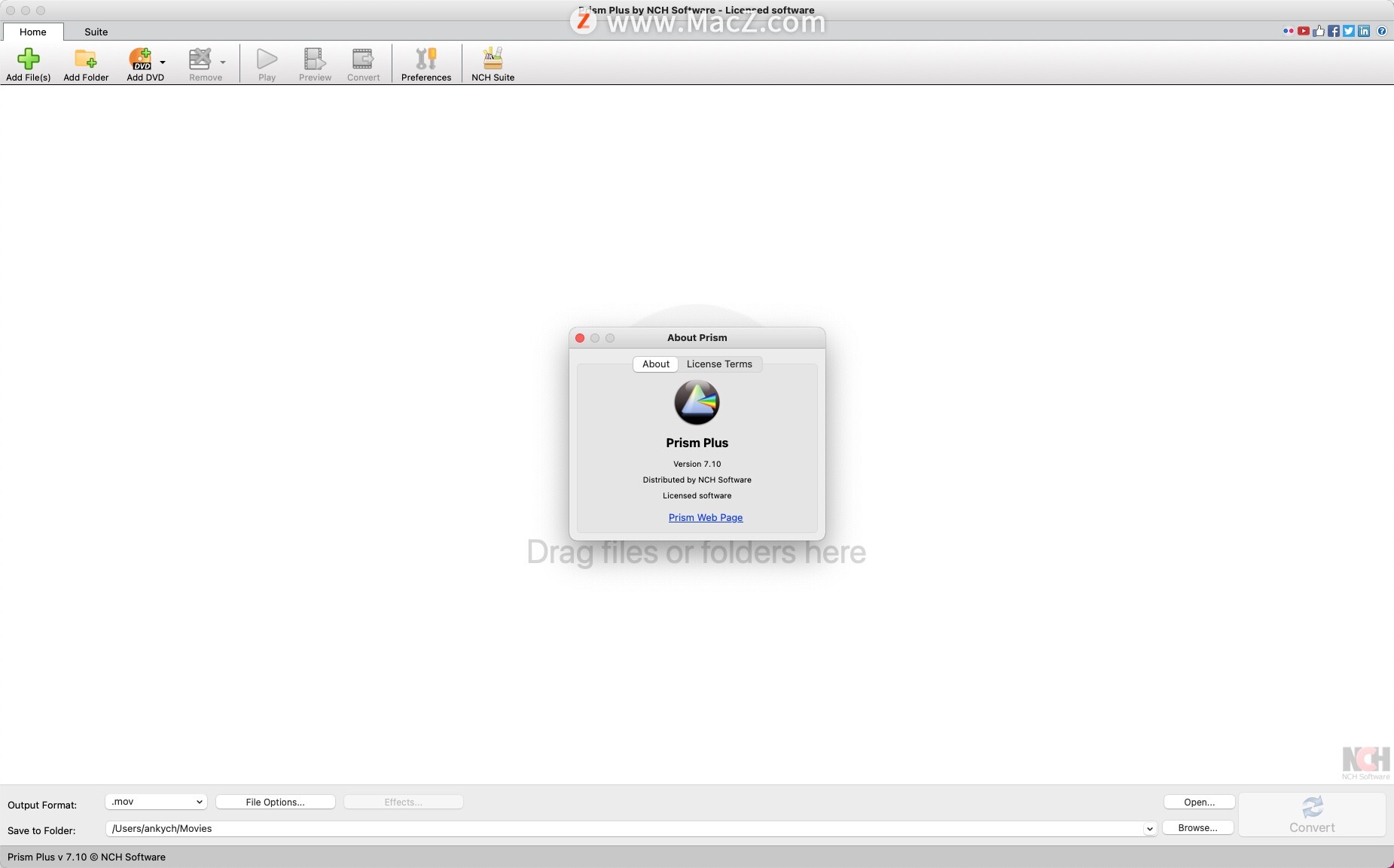This screenshot has width=1394, height=868.
Task: Open the License Terms tab
Action: [x=719, y=364]
